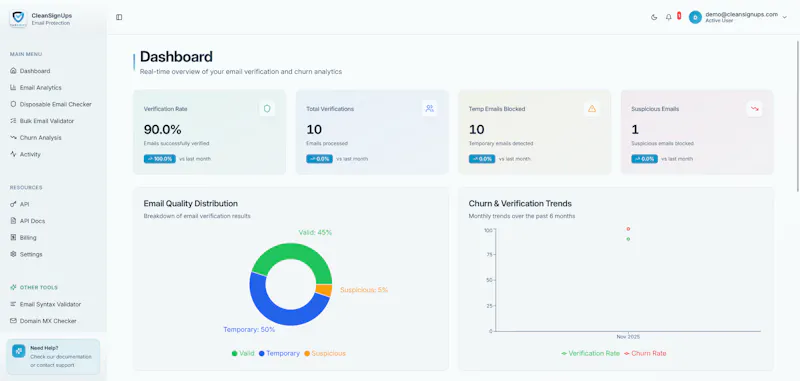Click the CleanSignUps shield logo
The height and width of the screenshot is (381, 800).
pyautogui.click(x=18, y=19)
